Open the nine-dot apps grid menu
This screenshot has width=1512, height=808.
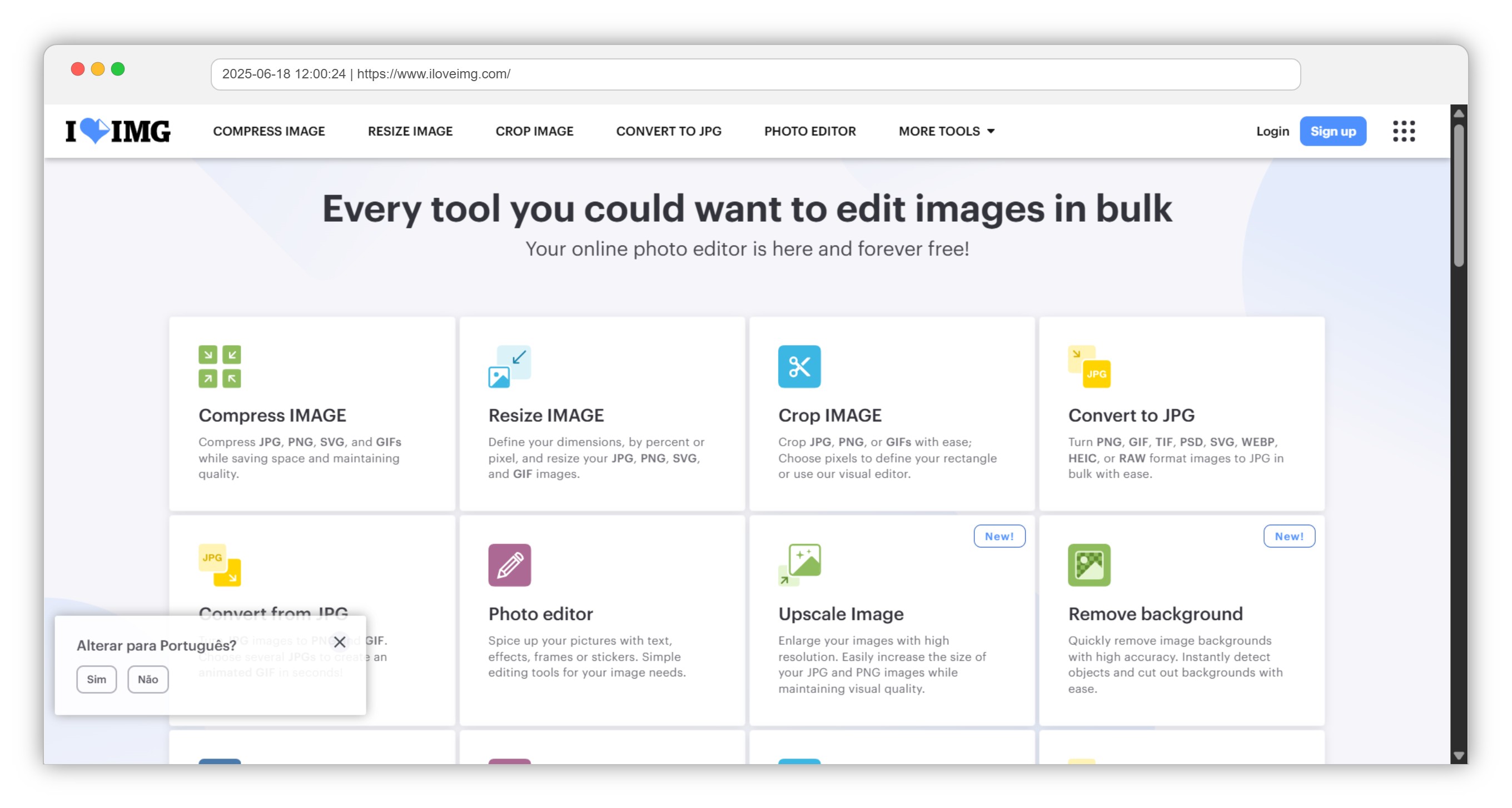point(1404,131)
